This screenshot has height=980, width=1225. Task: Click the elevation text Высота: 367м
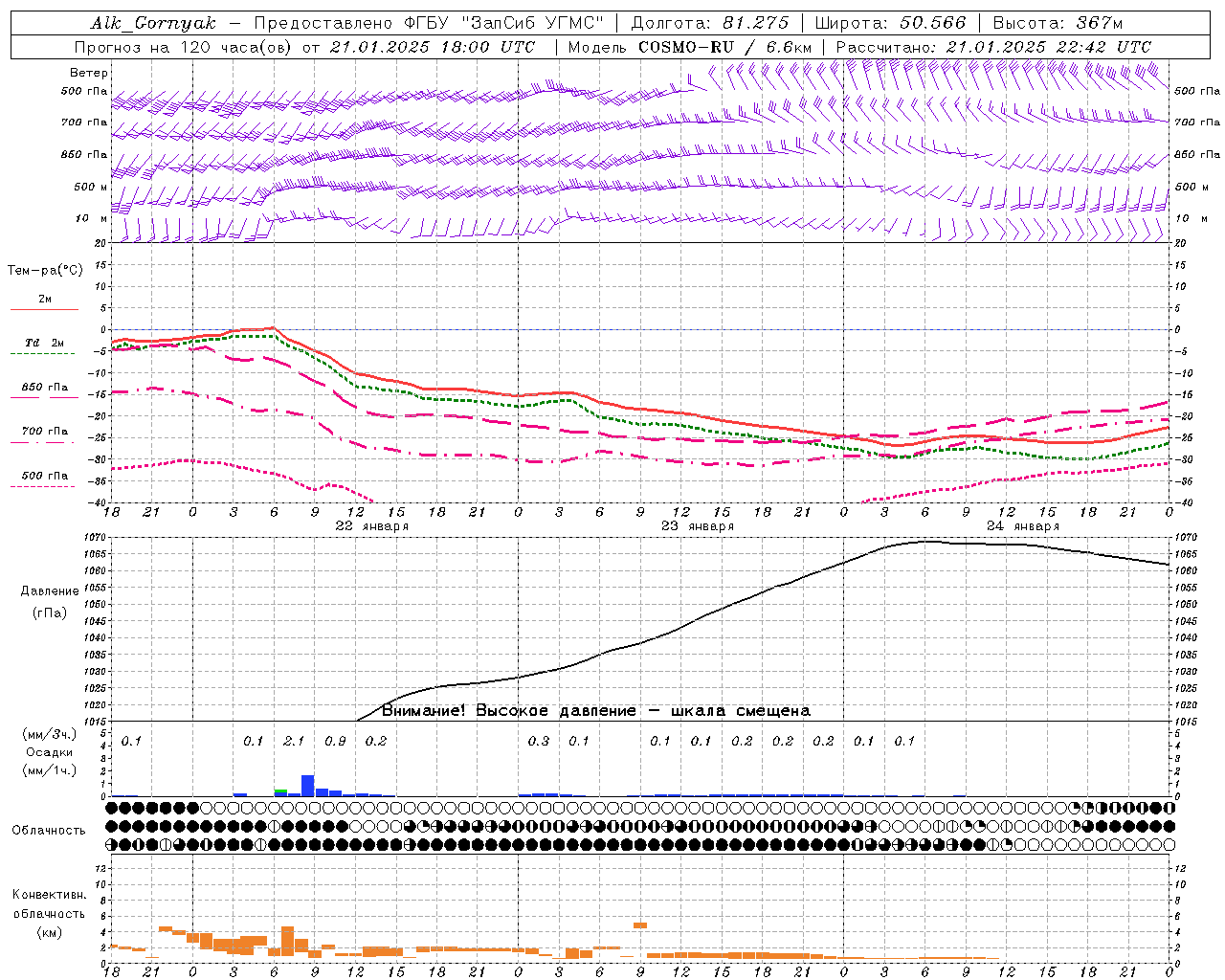(1058, 23)
